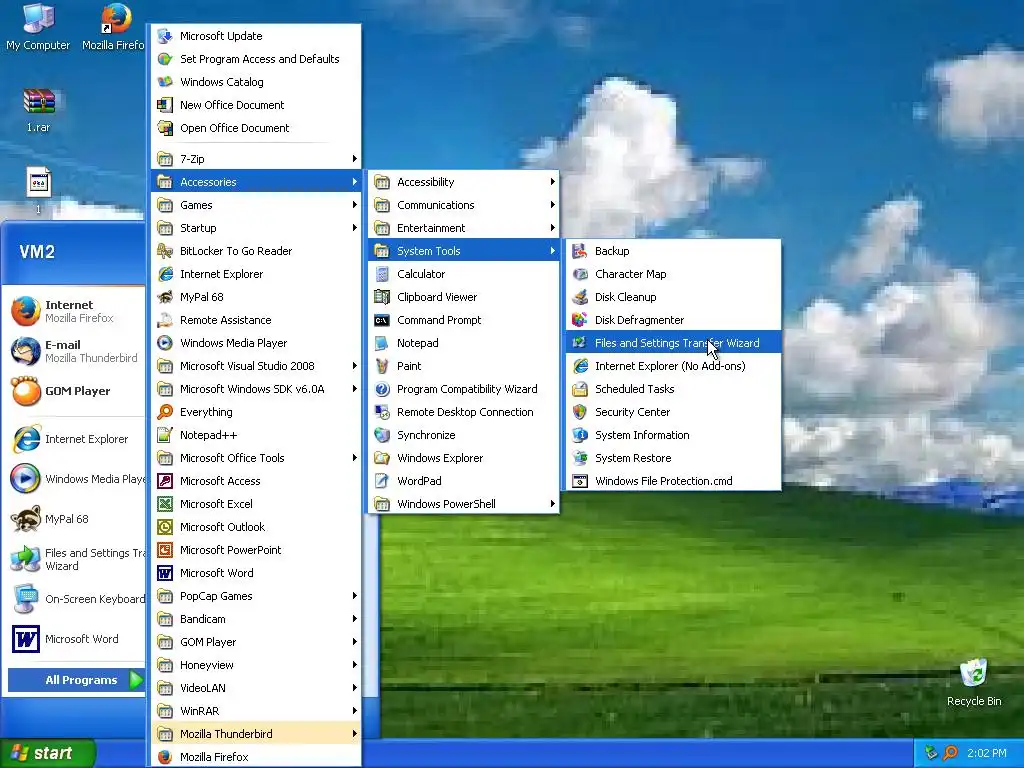Open the Backup tool icon

(x=579, y=251)
